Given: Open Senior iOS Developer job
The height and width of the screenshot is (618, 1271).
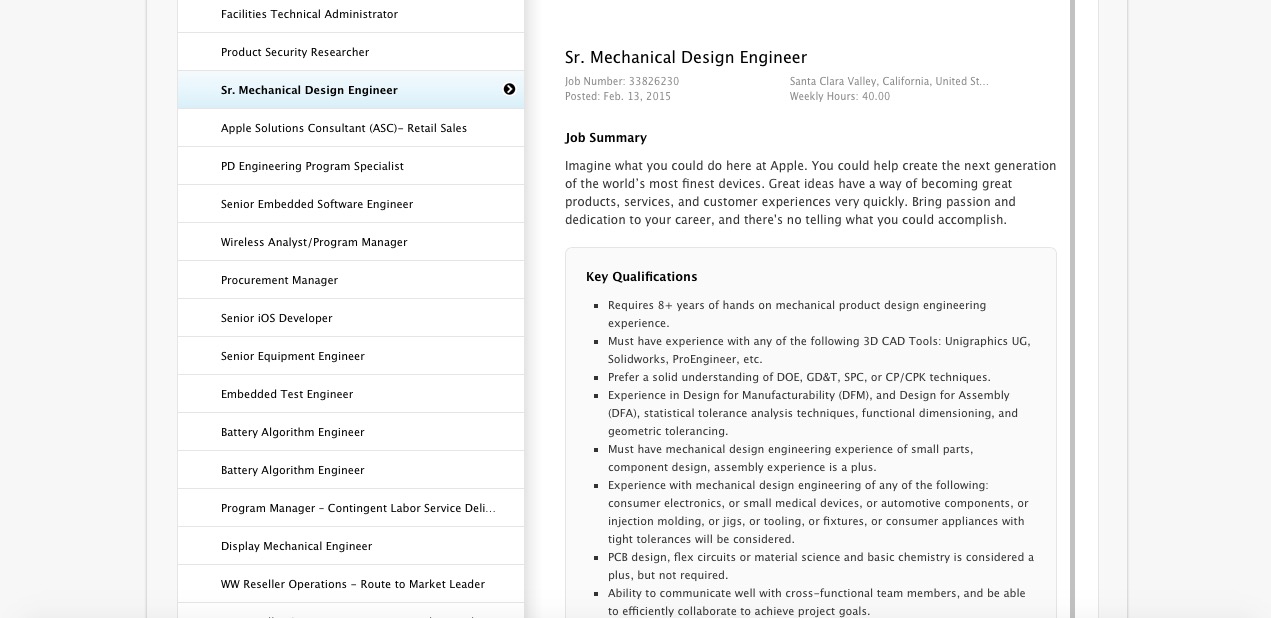Looking at the screenshot, I should click(x=276, y=318).
